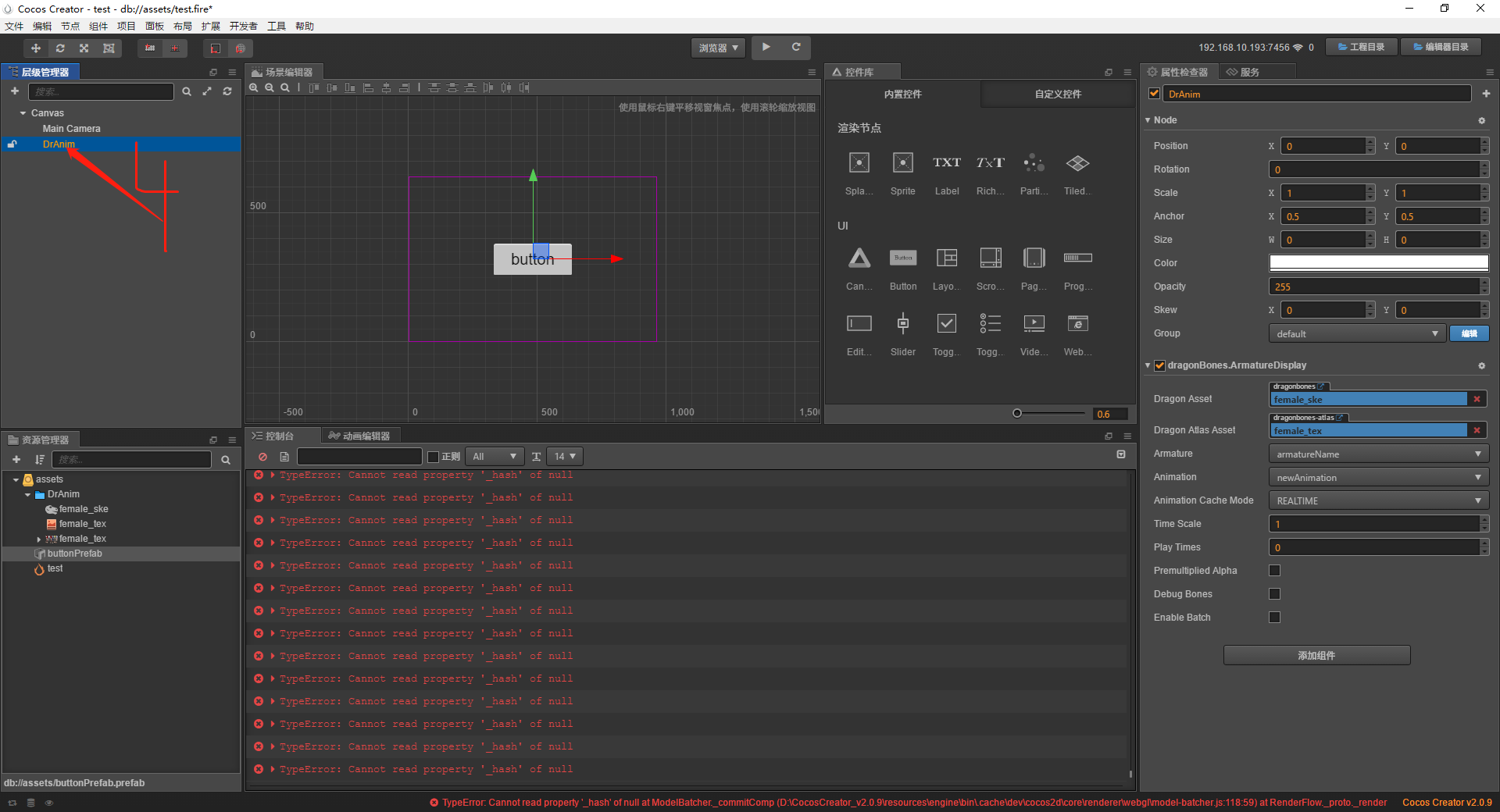The width and height of the screenshot is (1500, 812).
Task: Add the Sprite render node
Action: [902, 173]
